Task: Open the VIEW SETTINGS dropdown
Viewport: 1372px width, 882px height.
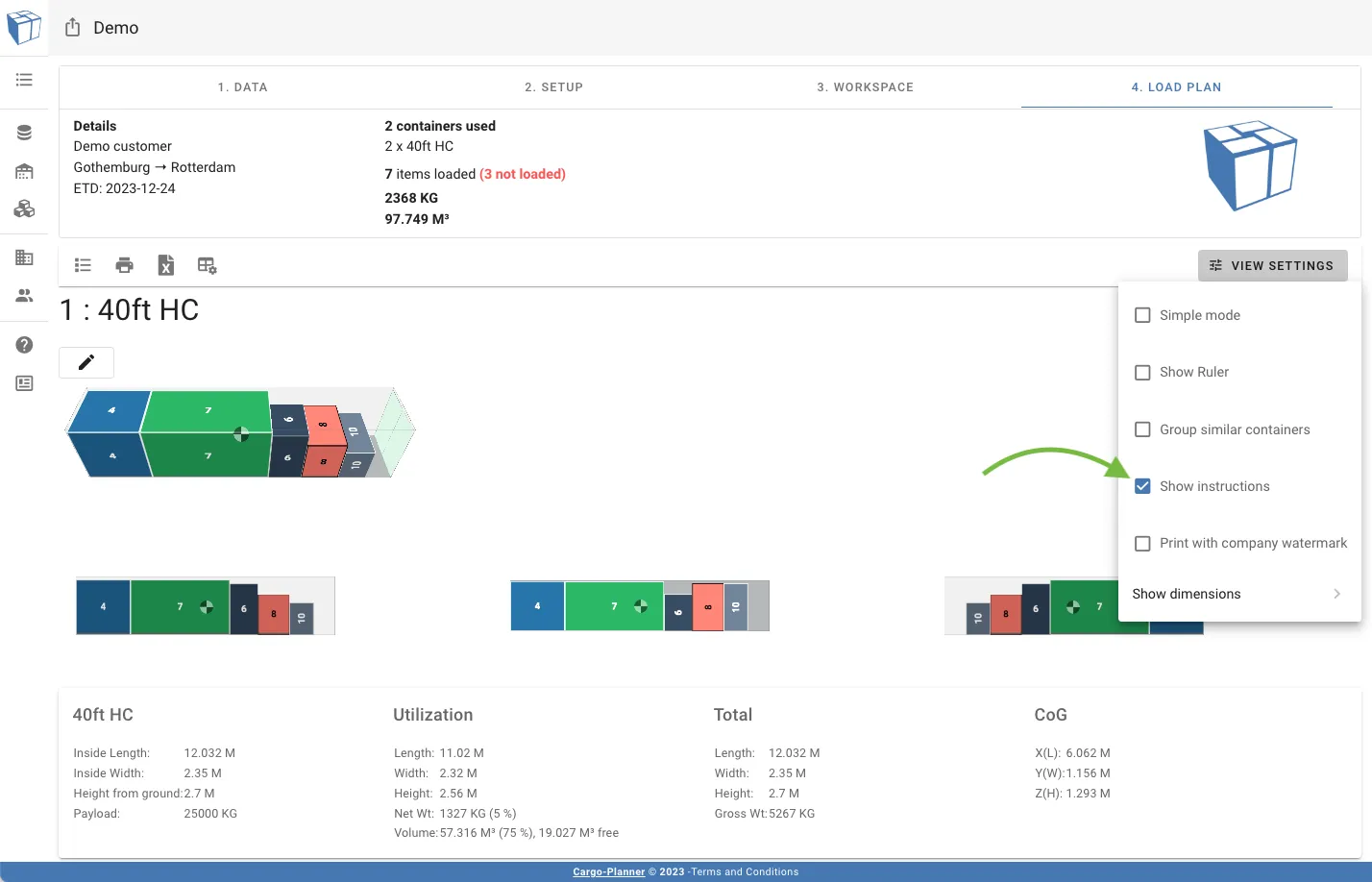Action: pyautogui.click(x=1272, y=266)
